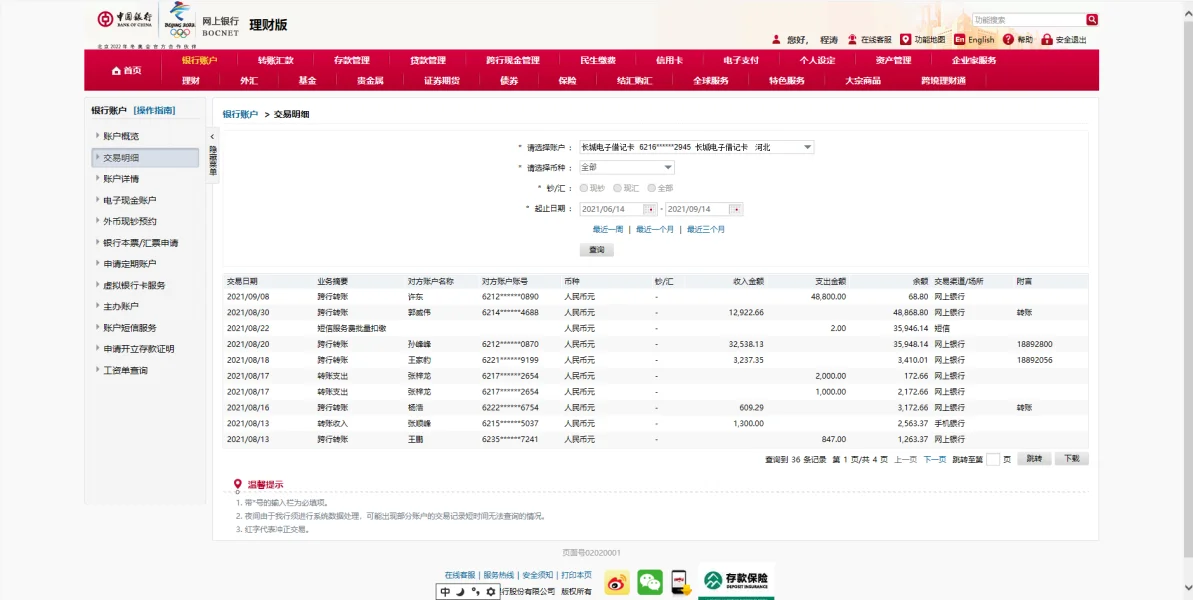This screenshot has width=1193, height=600.
Task: Click the end date calendar icon
Action: click(736, 209)
